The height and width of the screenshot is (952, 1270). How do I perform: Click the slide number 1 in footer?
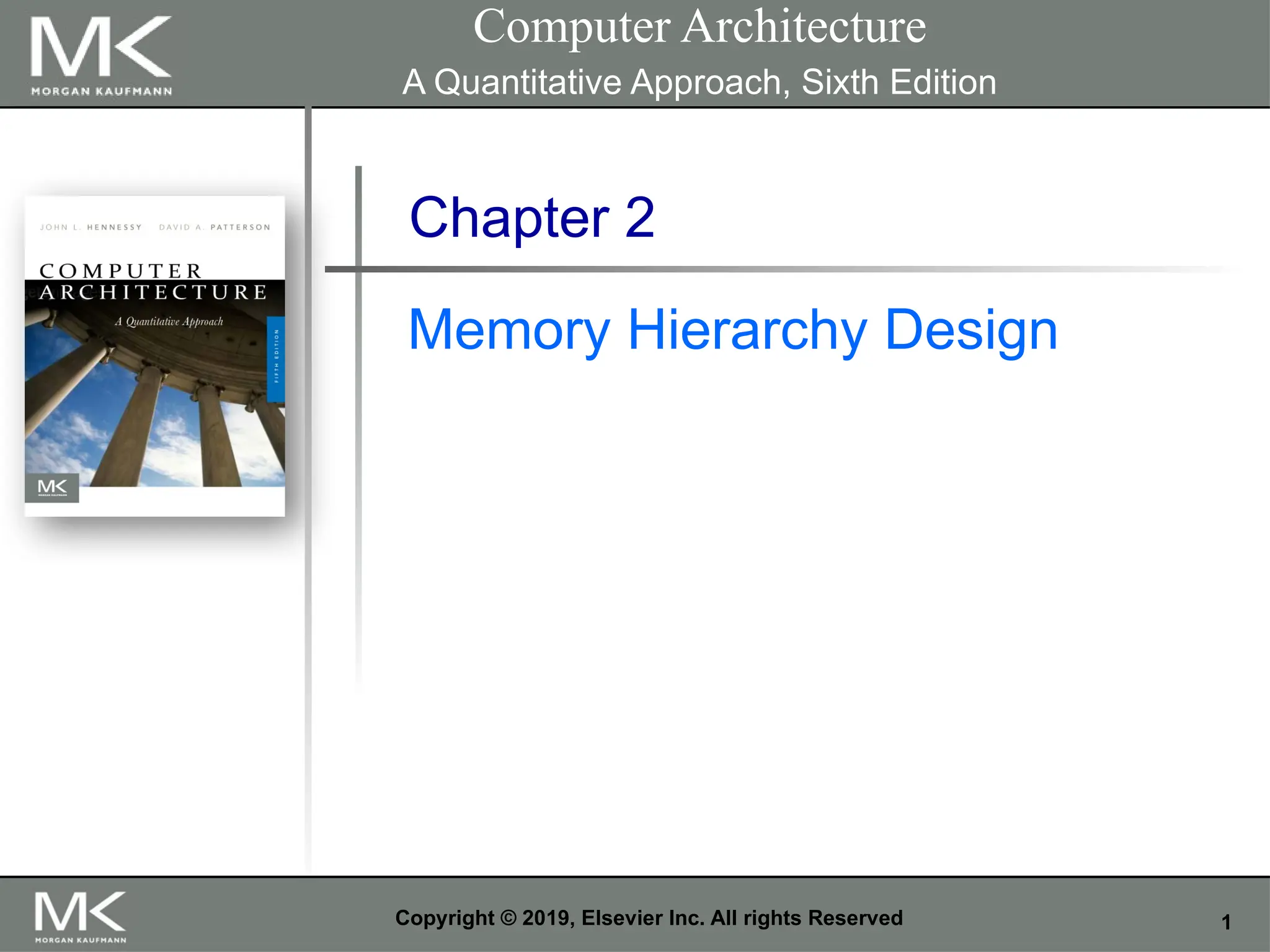pyautogui.click(x=1225, y=922)
